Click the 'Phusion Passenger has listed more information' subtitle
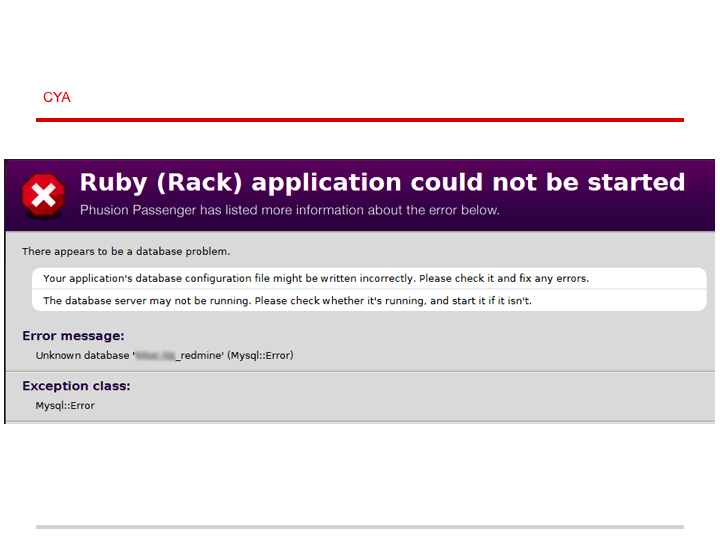 pyautogui.click(x=290, y=210)
